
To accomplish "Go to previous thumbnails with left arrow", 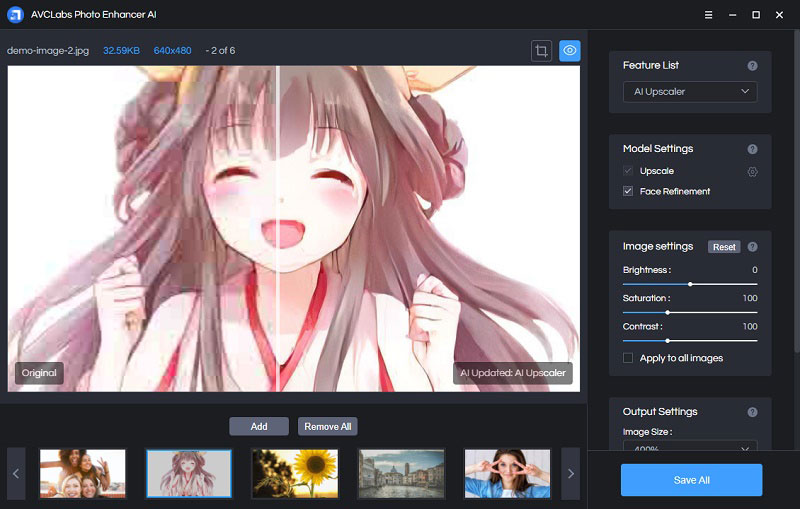I will pyautogui.click(x=16, y=473).
